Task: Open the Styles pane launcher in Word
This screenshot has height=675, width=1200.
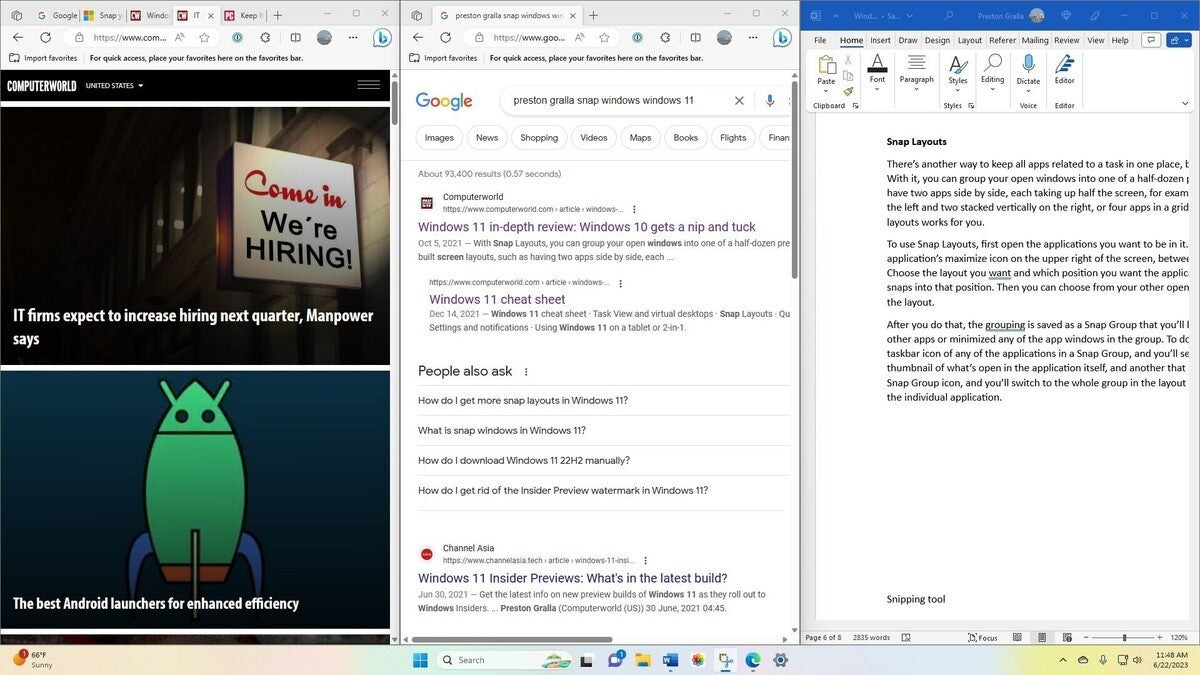Action: (972, 105)
